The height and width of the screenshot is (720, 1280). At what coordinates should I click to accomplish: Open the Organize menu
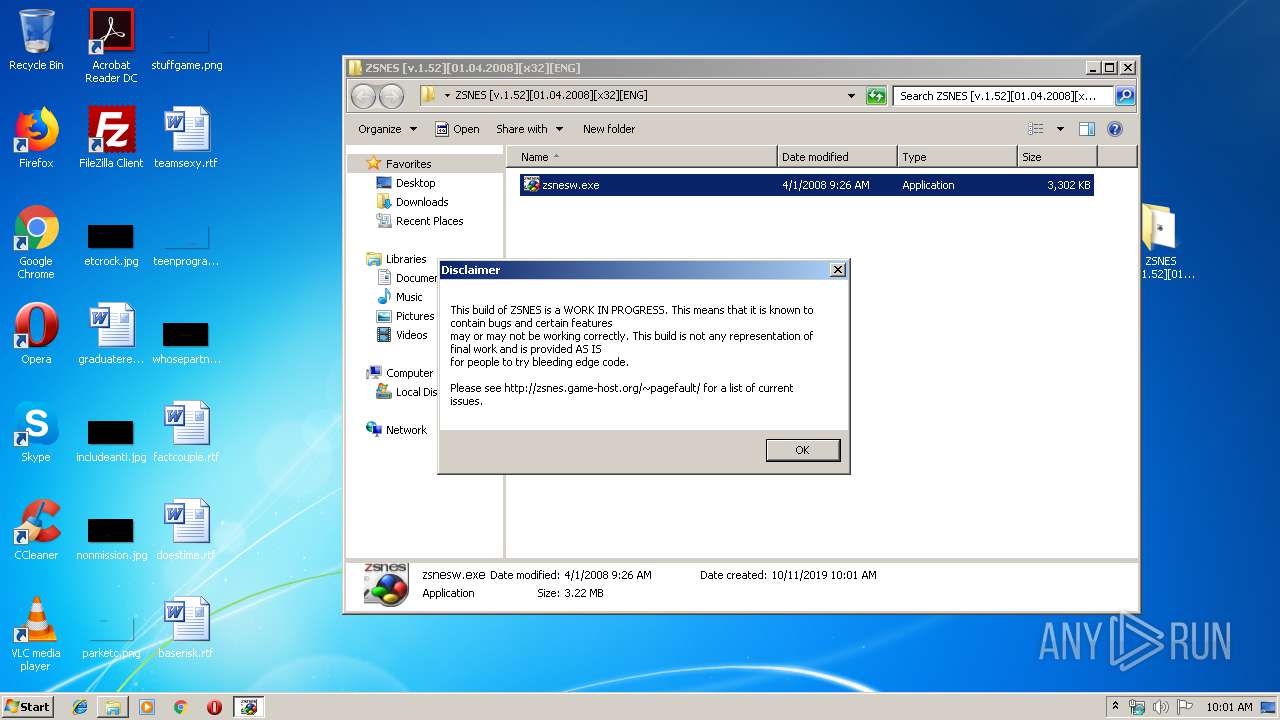click(x=387, y=129)
